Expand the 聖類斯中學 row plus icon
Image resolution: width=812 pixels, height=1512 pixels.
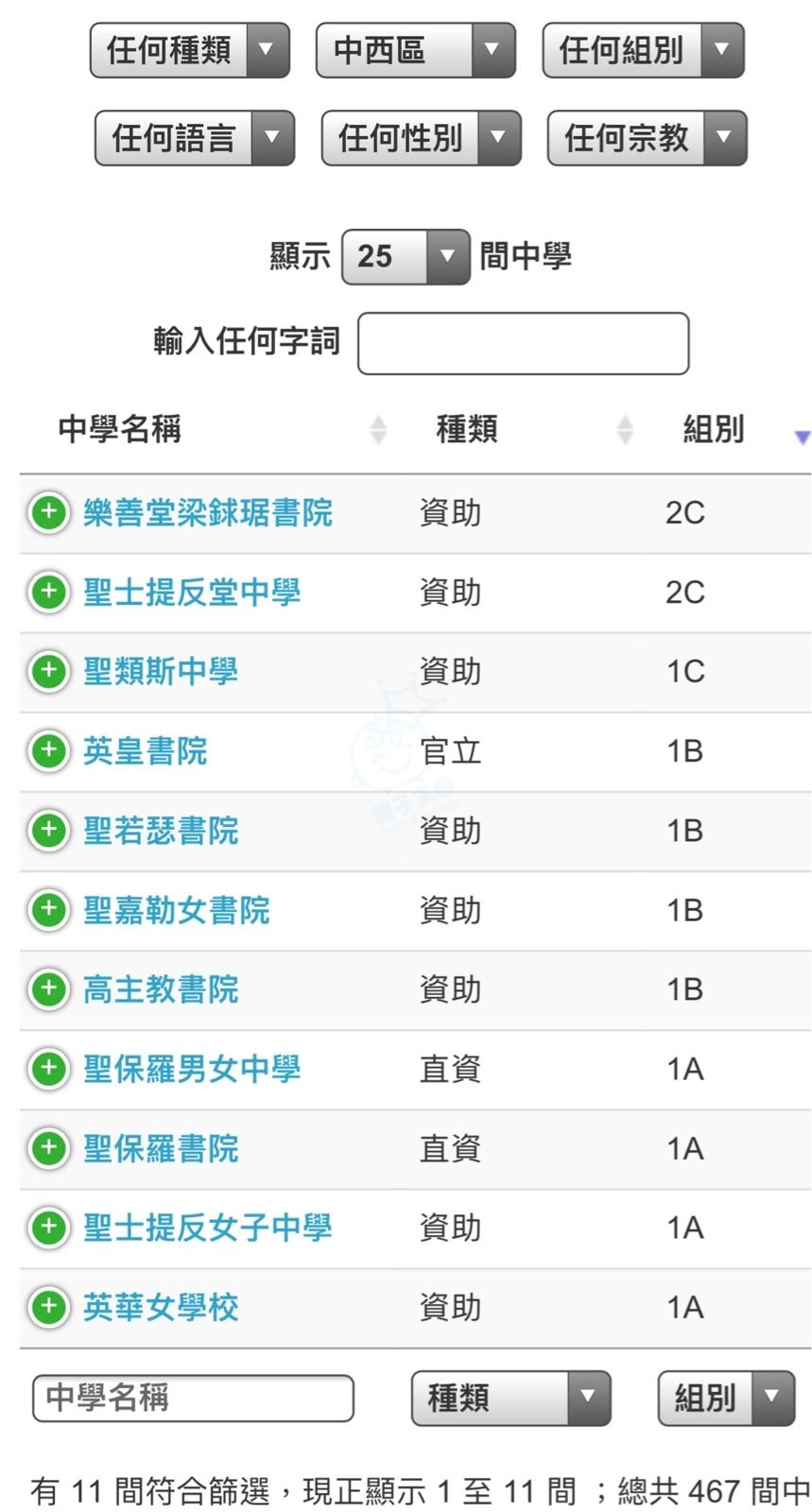click(x=49, y=672)
